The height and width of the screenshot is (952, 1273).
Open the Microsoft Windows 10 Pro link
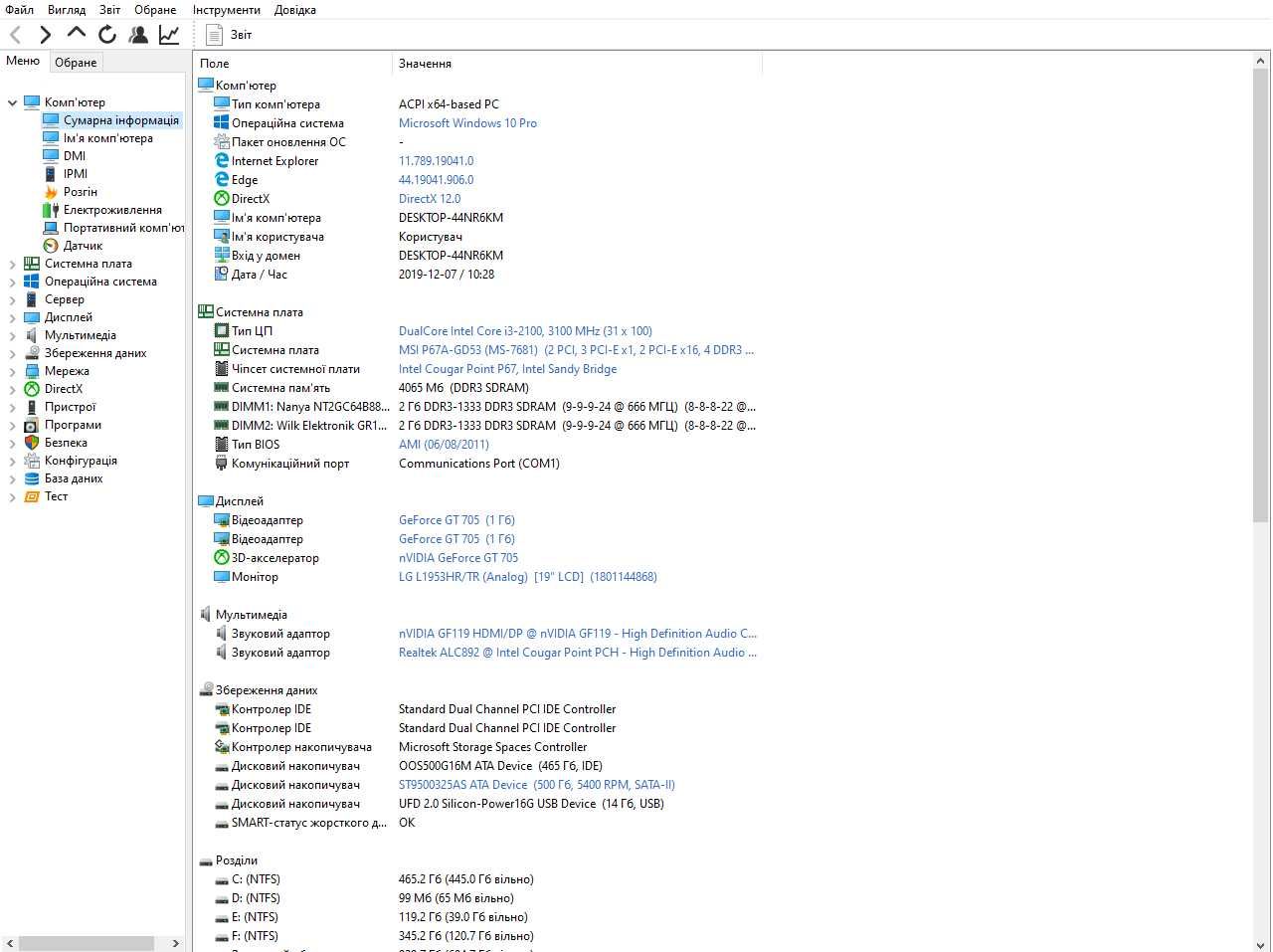pyautogui.click(x=467, y=123)
